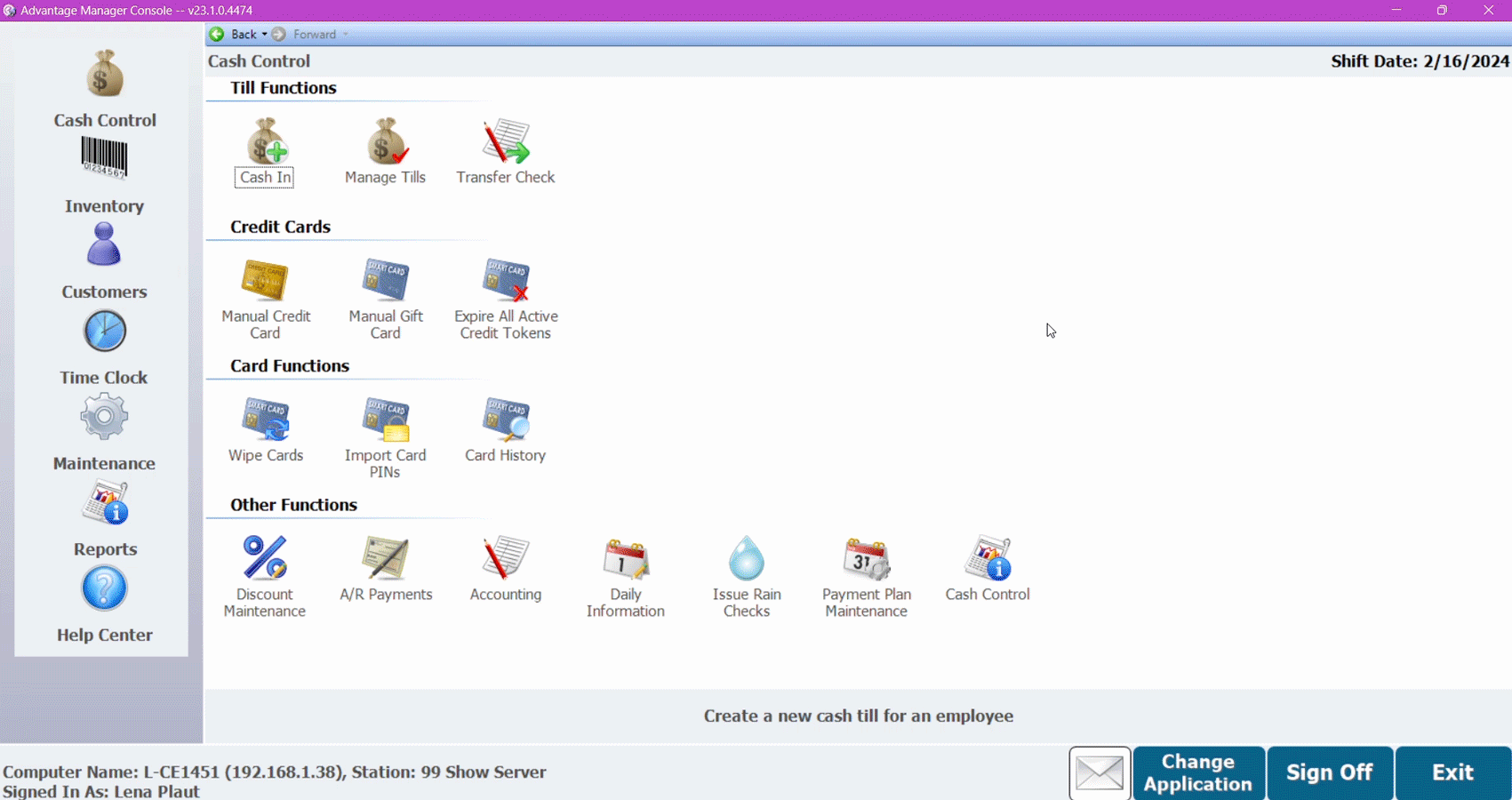1512x800 pixels.
Task: Open Daily Information
Action: (626, 577)
